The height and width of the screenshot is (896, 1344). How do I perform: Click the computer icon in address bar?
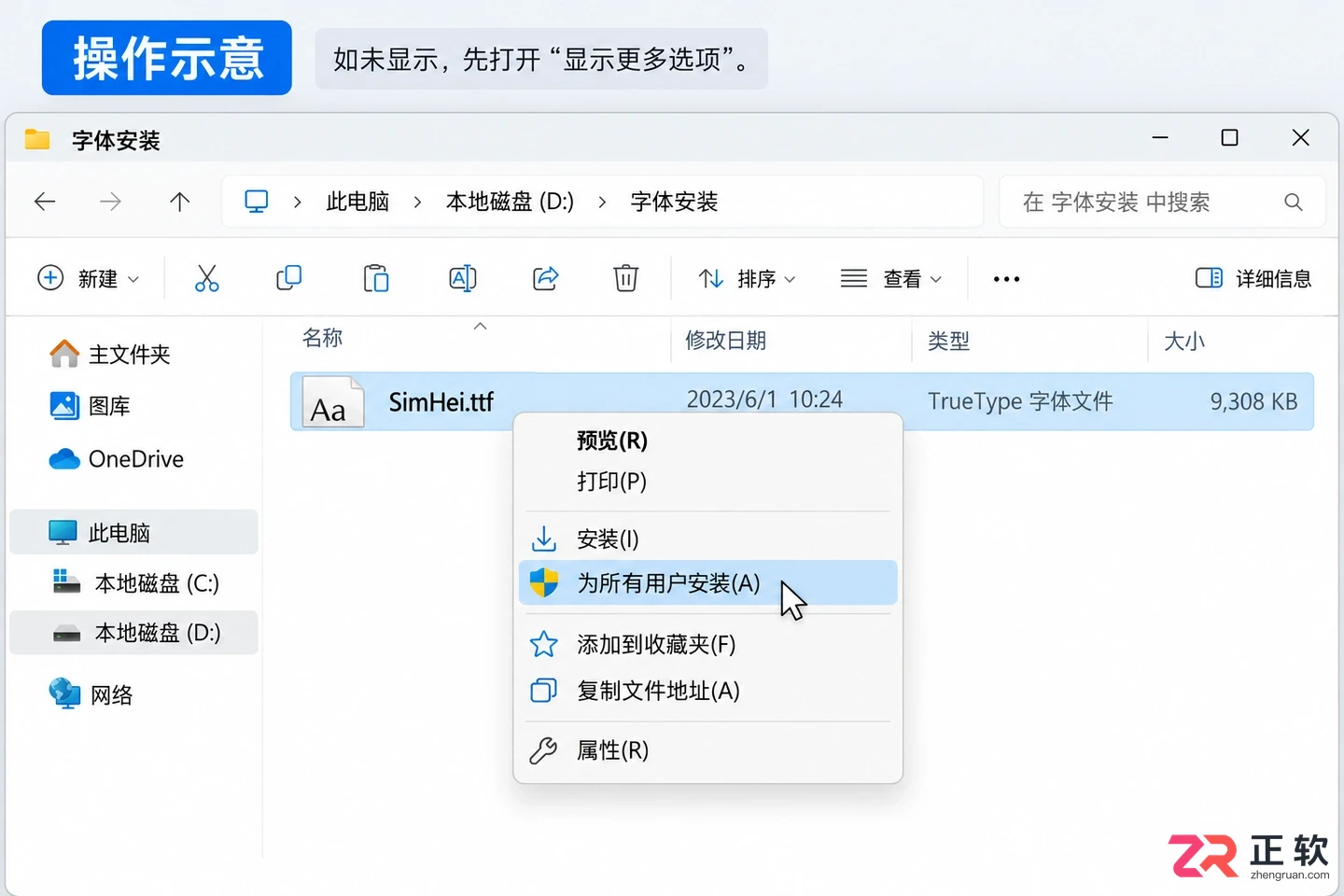click(x=257, y=202)
